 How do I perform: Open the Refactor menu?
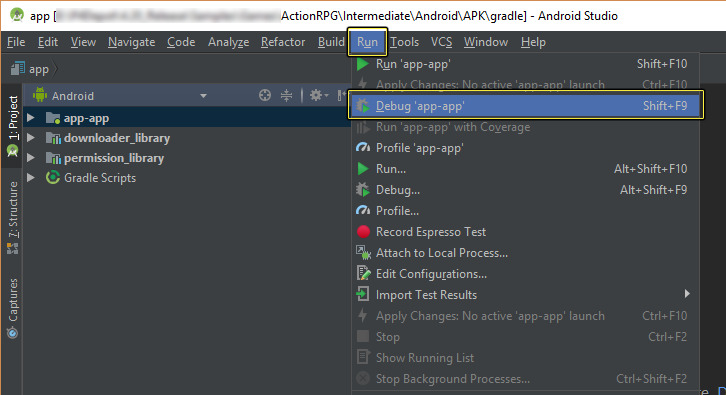pyautogui.click(x=283, y=42)
